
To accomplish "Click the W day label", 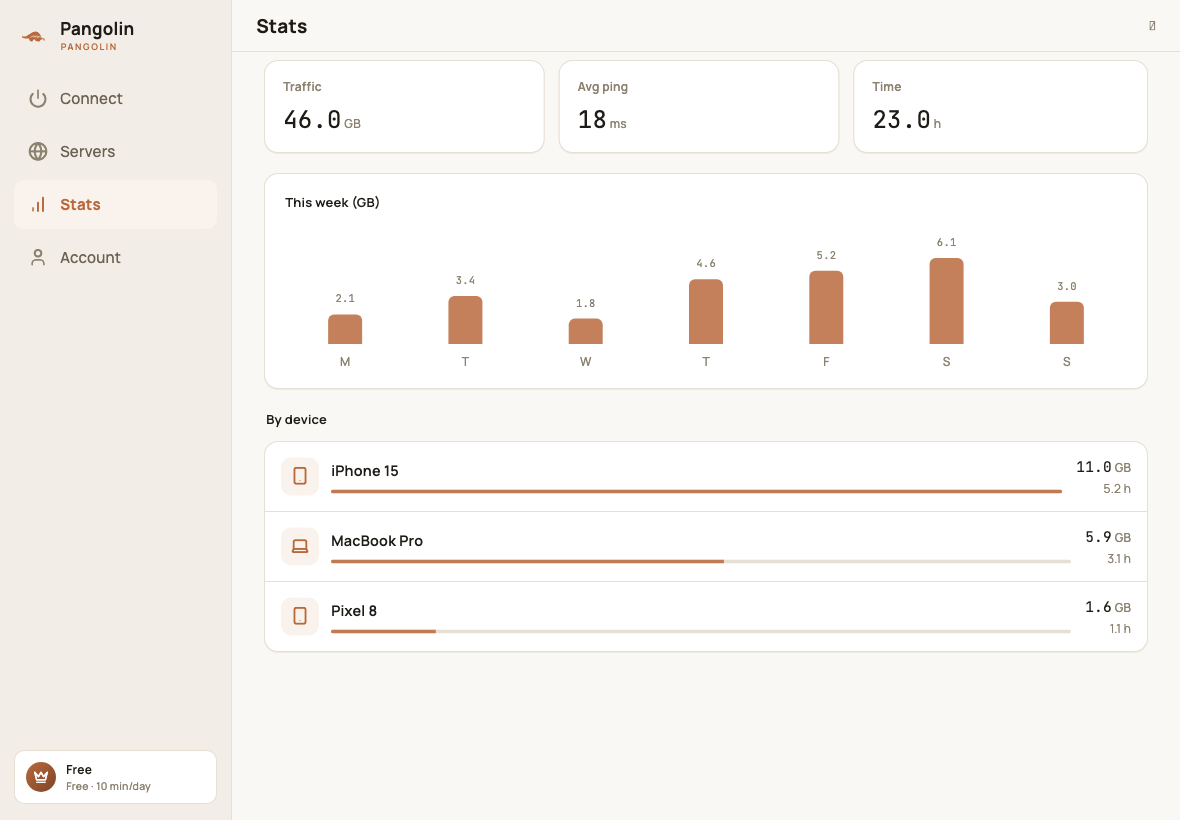I will pyautogui.click(x=585, y=362).
